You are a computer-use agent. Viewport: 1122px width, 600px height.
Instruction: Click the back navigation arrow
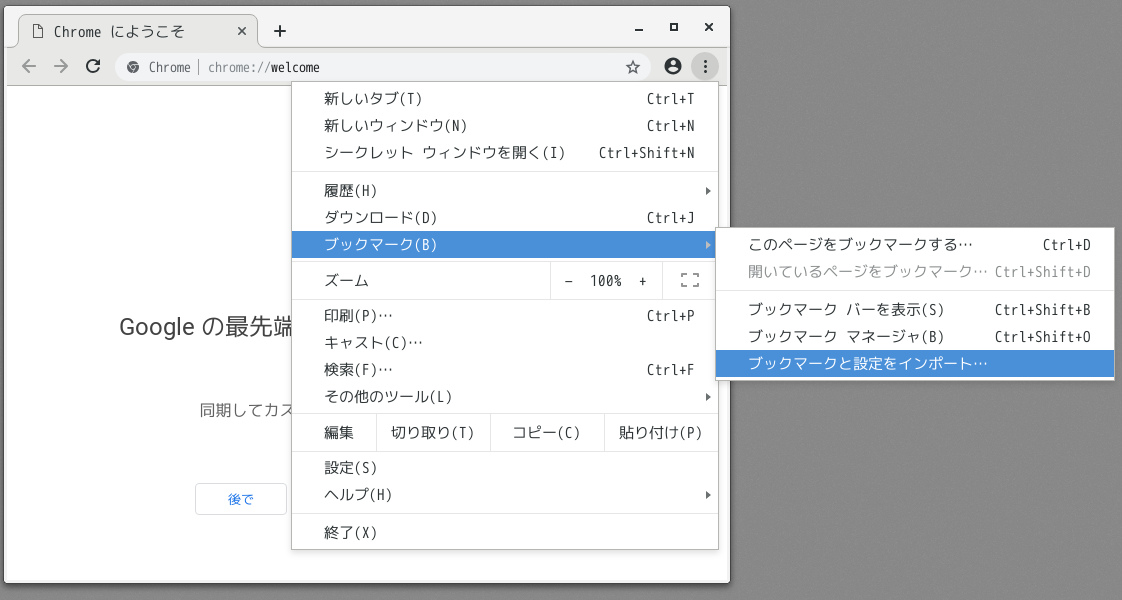(29, 67)
